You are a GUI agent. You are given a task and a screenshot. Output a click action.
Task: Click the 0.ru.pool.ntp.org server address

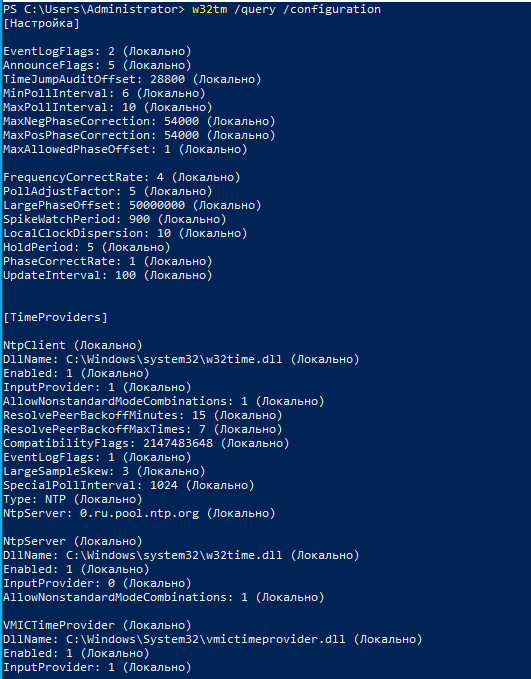click(139, 514)
